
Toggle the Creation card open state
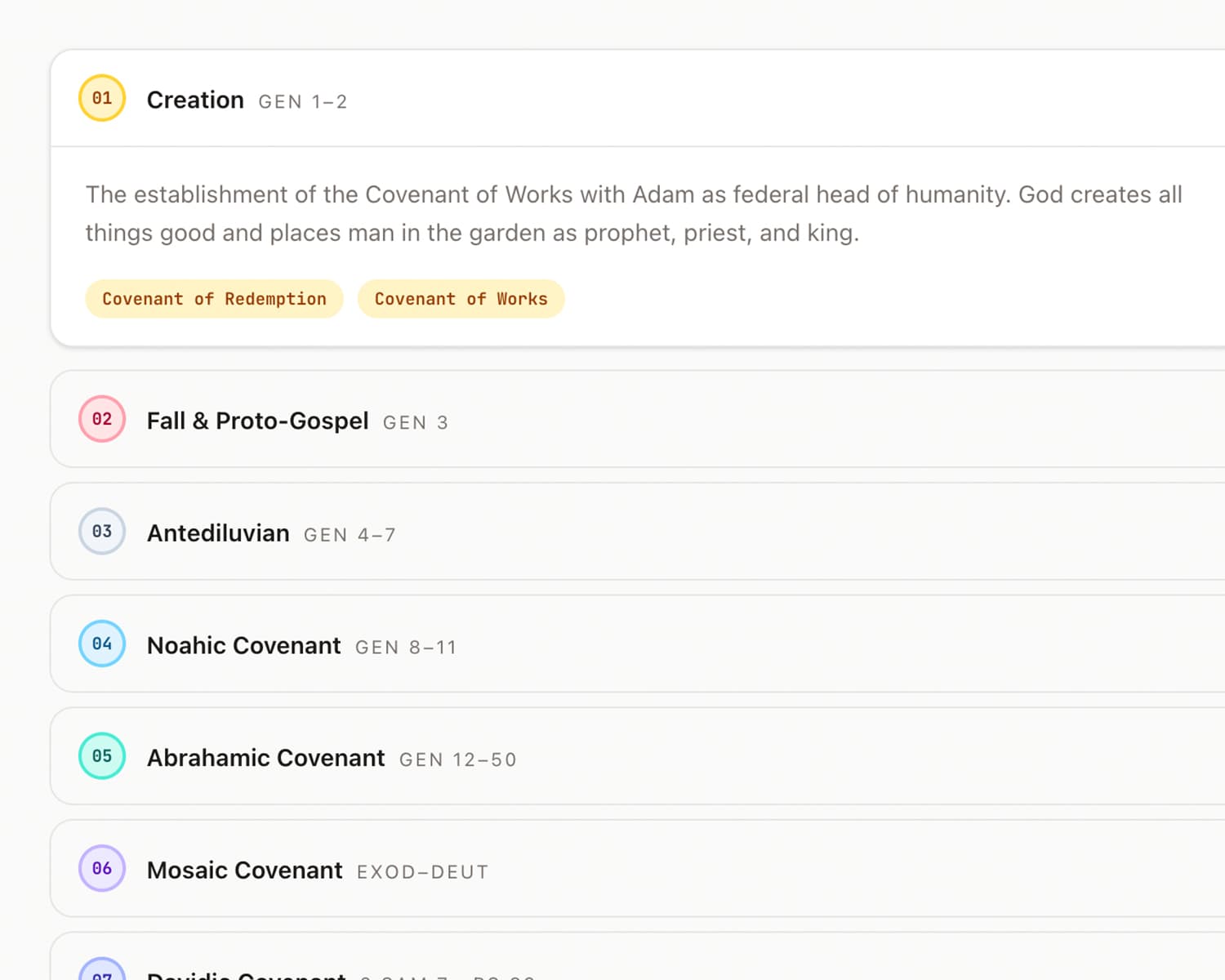click(x=195, y=99)
